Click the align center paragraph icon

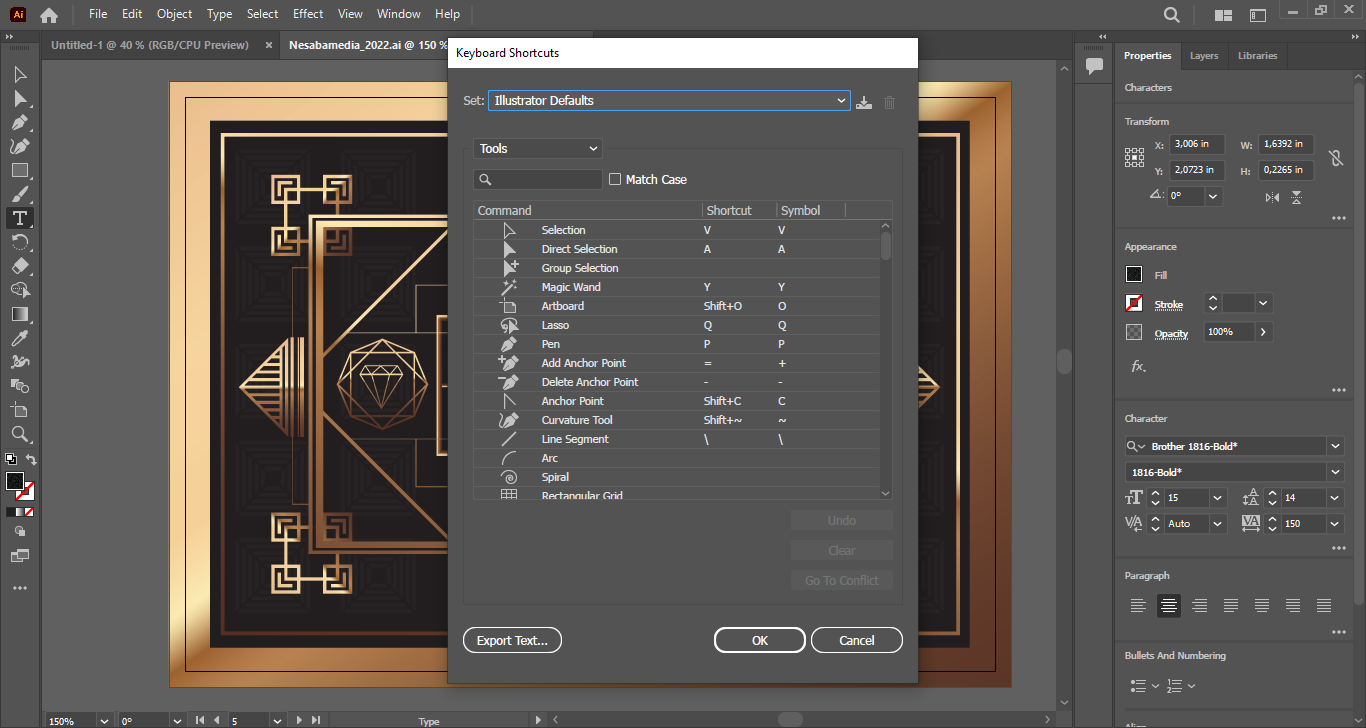coord(1169,605)
